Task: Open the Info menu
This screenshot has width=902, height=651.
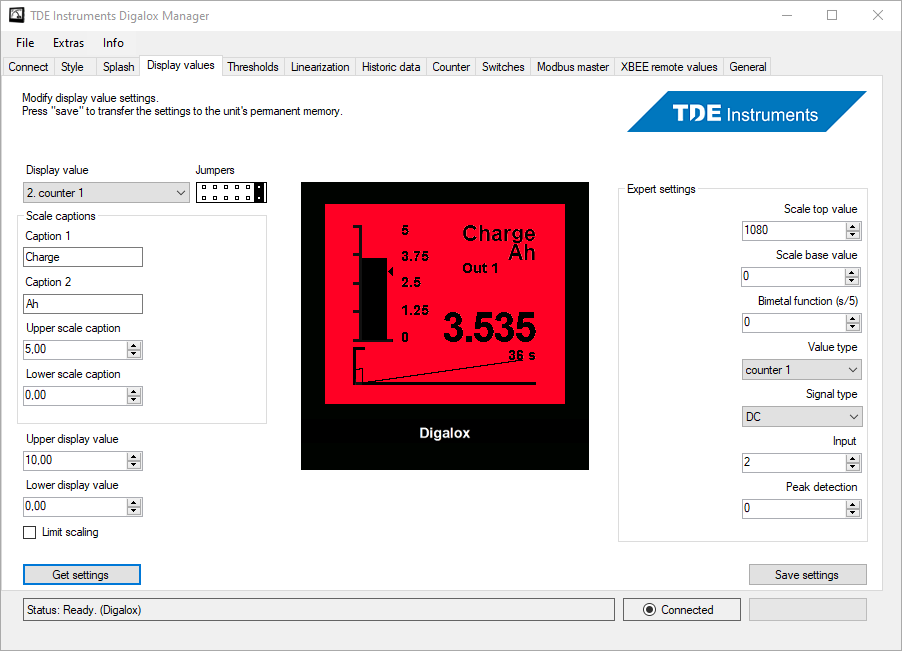Action: click(x=113, y=43)
